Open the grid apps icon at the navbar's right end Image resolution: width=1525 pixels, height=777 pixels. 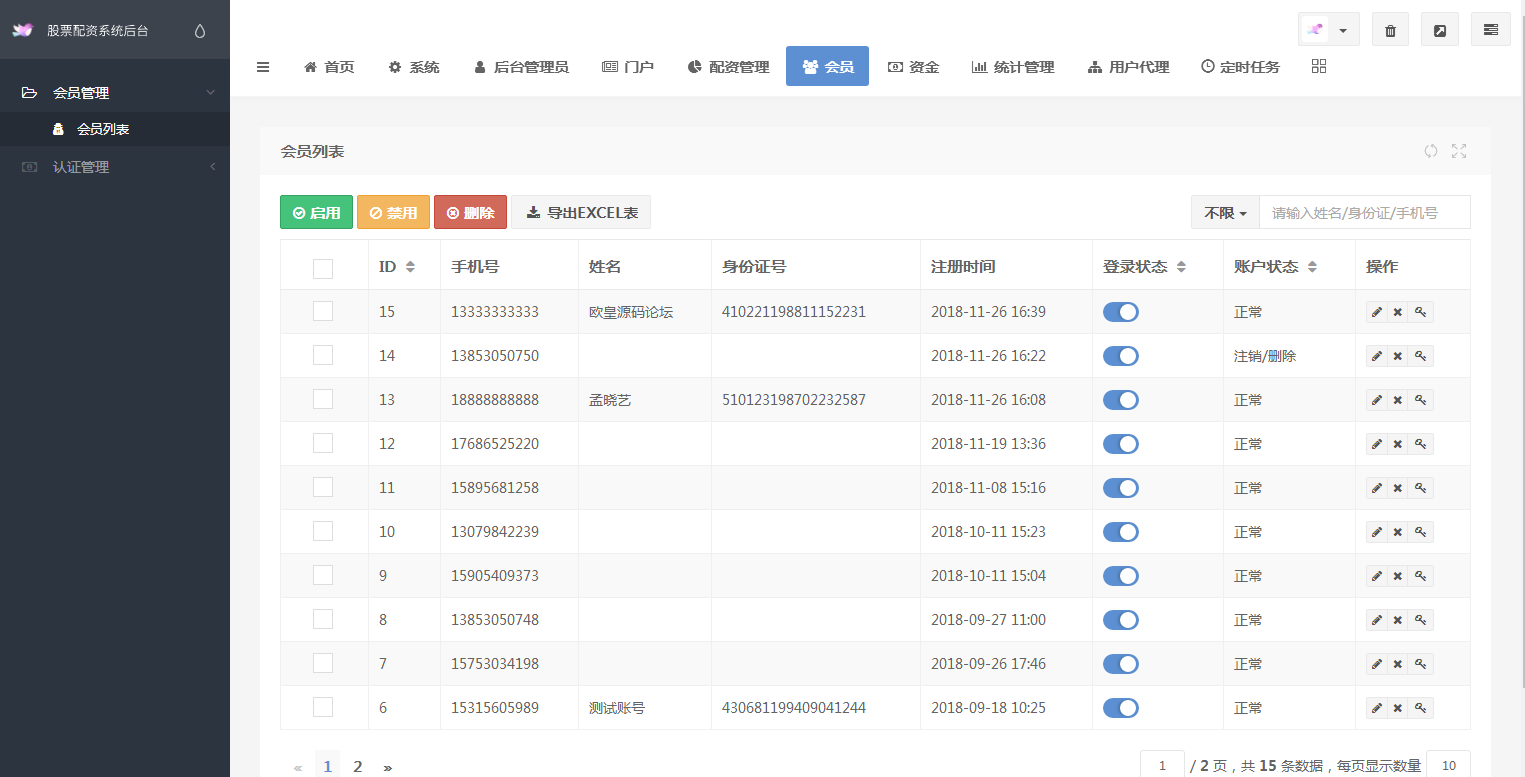pos(1318,66)
